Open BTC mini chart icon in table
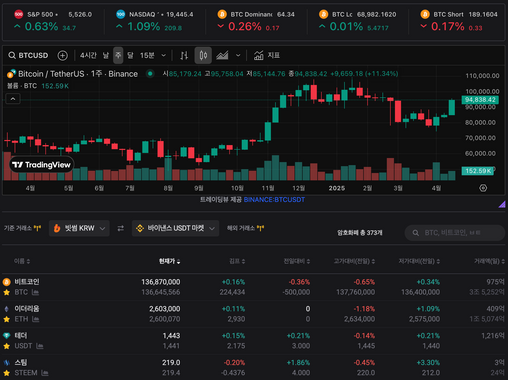This screenshot has width=508, height=380. click(x=35, y=292)
